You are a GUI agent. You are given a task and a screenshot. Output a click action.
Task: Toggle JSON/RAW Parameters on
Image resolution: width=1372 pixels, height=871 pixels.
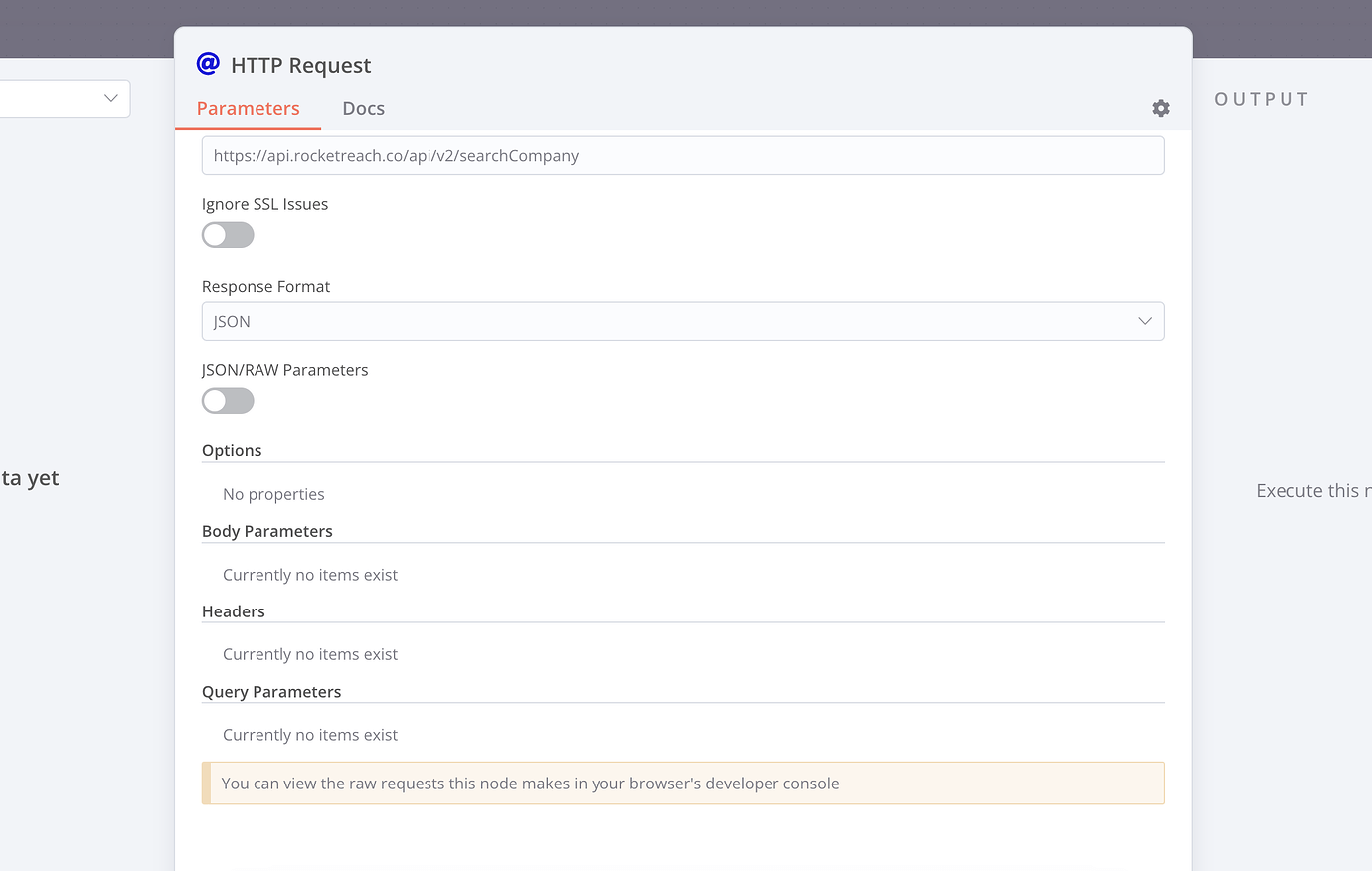(x=228, y=400)
